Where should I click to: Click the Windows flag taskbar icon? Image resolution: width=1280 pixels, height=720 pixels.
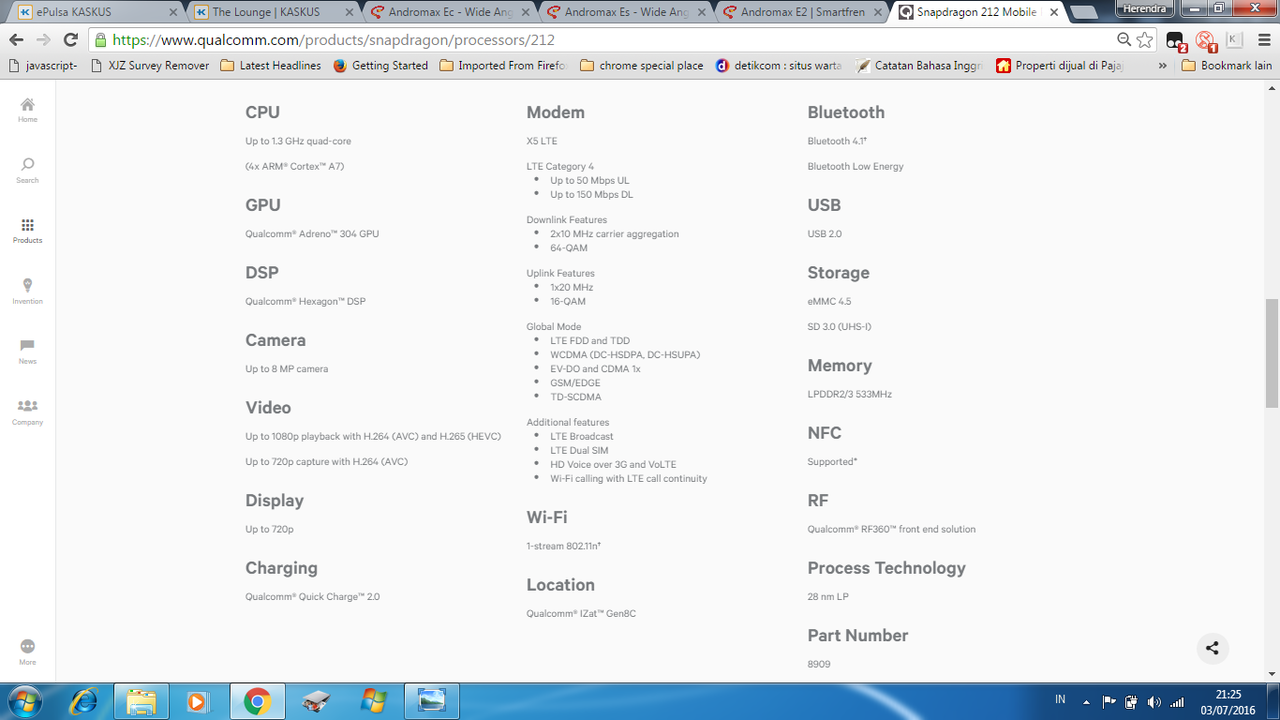pyautogui.click(x=374, y=701)
